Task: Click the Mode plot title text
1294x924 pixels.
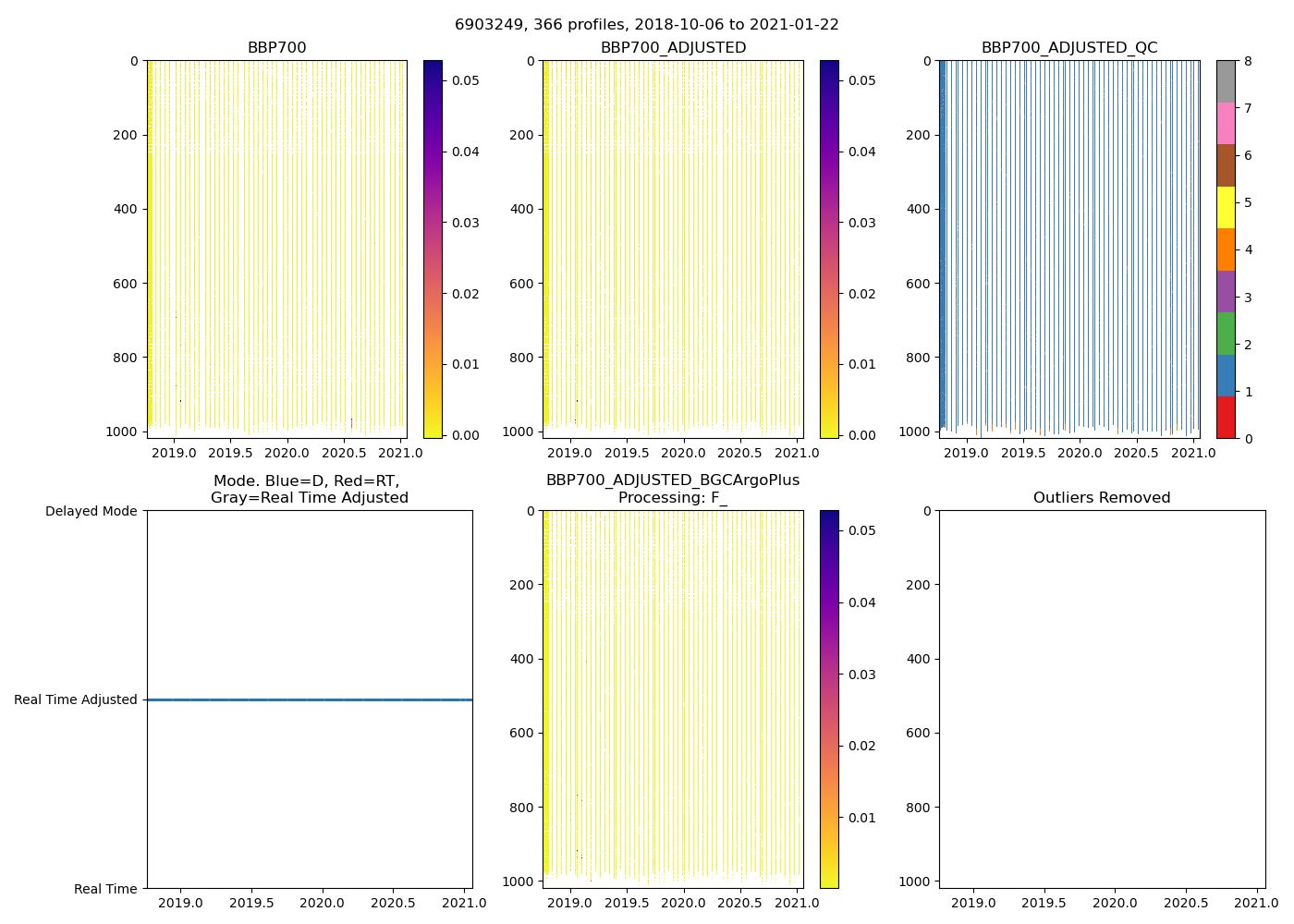Action: pyautogui.click(x=309, y=490)
